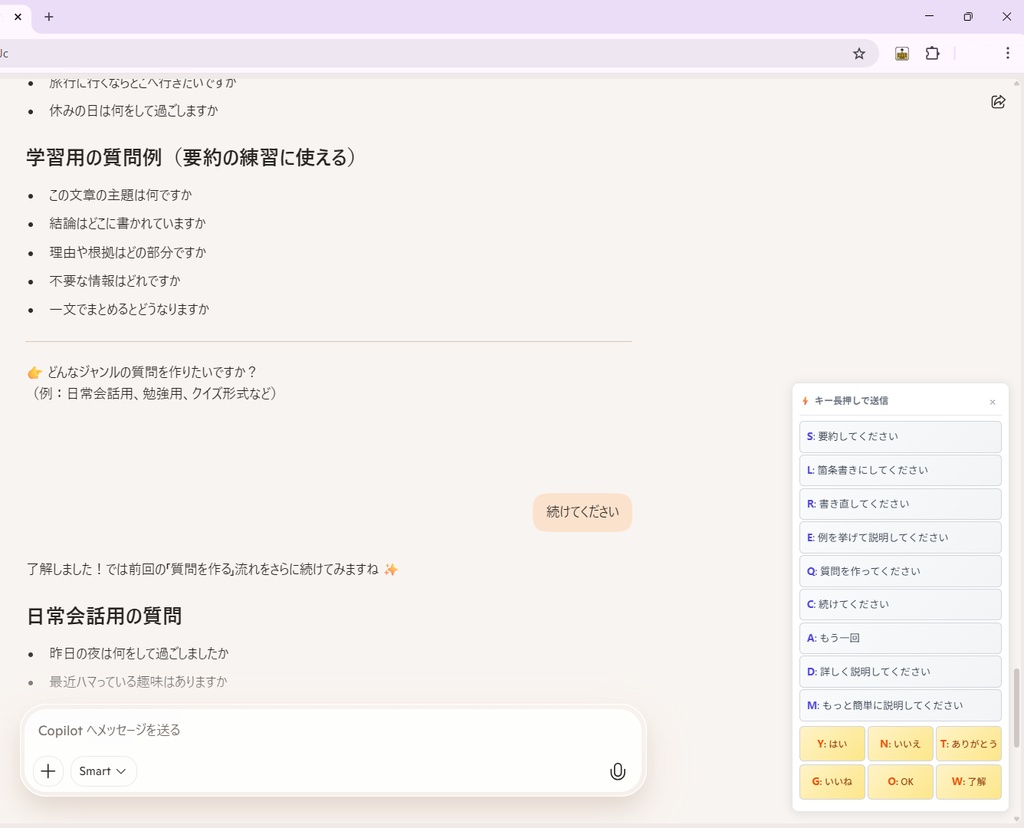Bookmark this page with the star icon

(x=858, y=53)
